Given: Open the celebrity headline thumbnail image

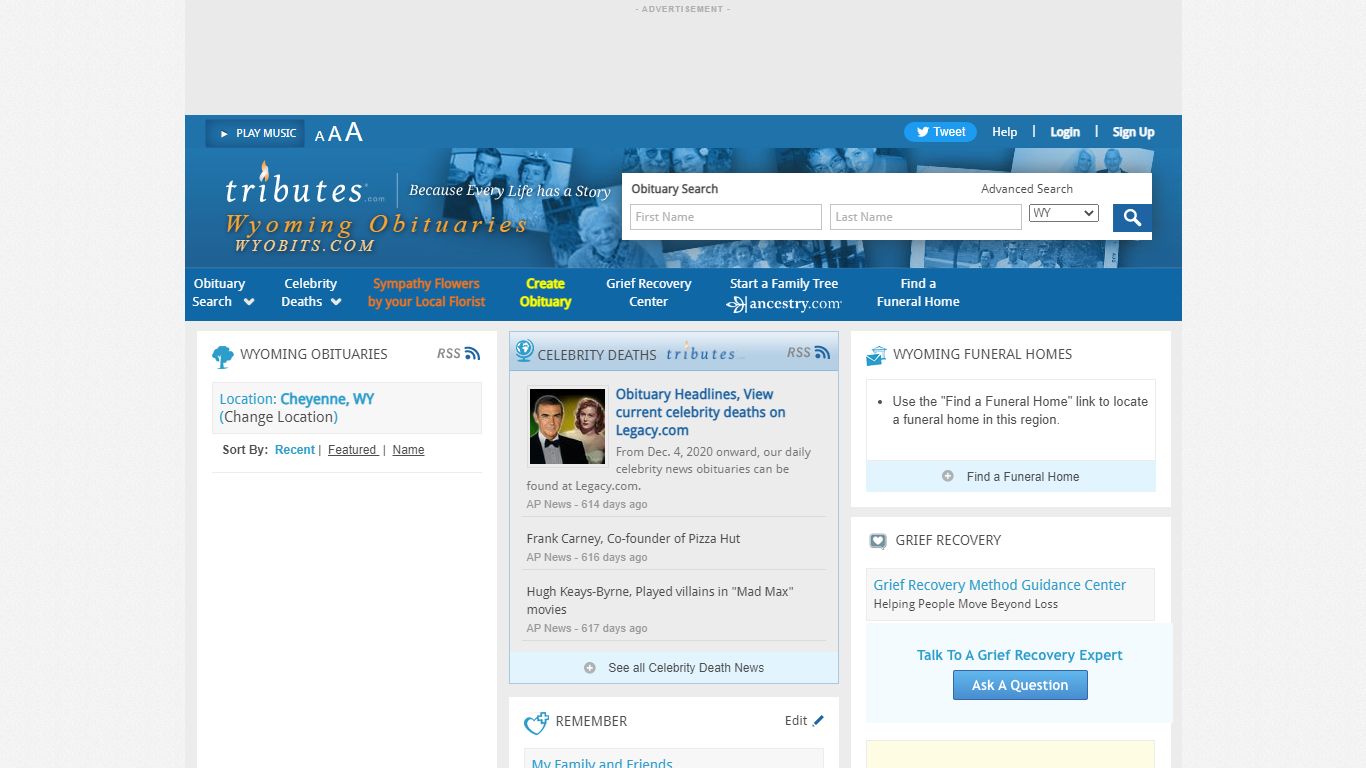Looking at the screenshot, I should (567, 427).
